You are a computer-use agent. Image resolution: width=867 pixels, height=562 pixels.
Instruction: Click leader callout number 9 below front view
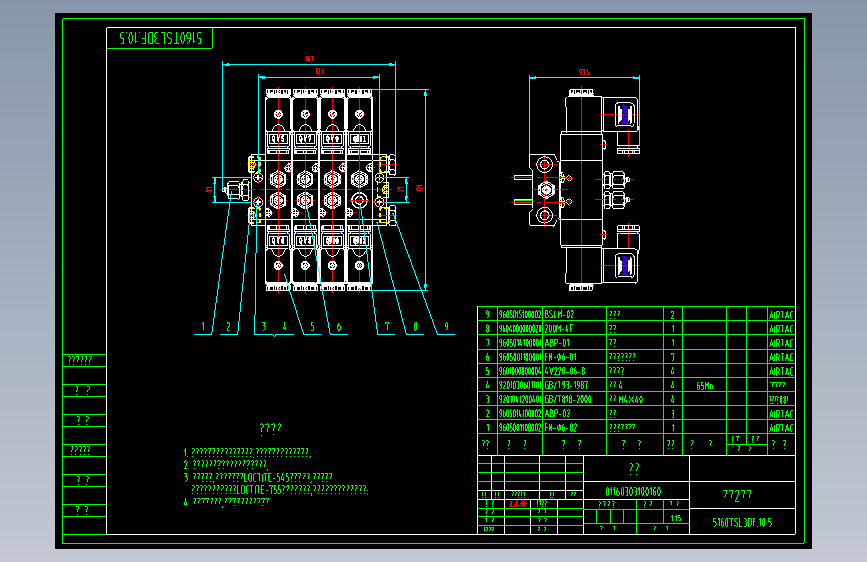click(446, 327)
